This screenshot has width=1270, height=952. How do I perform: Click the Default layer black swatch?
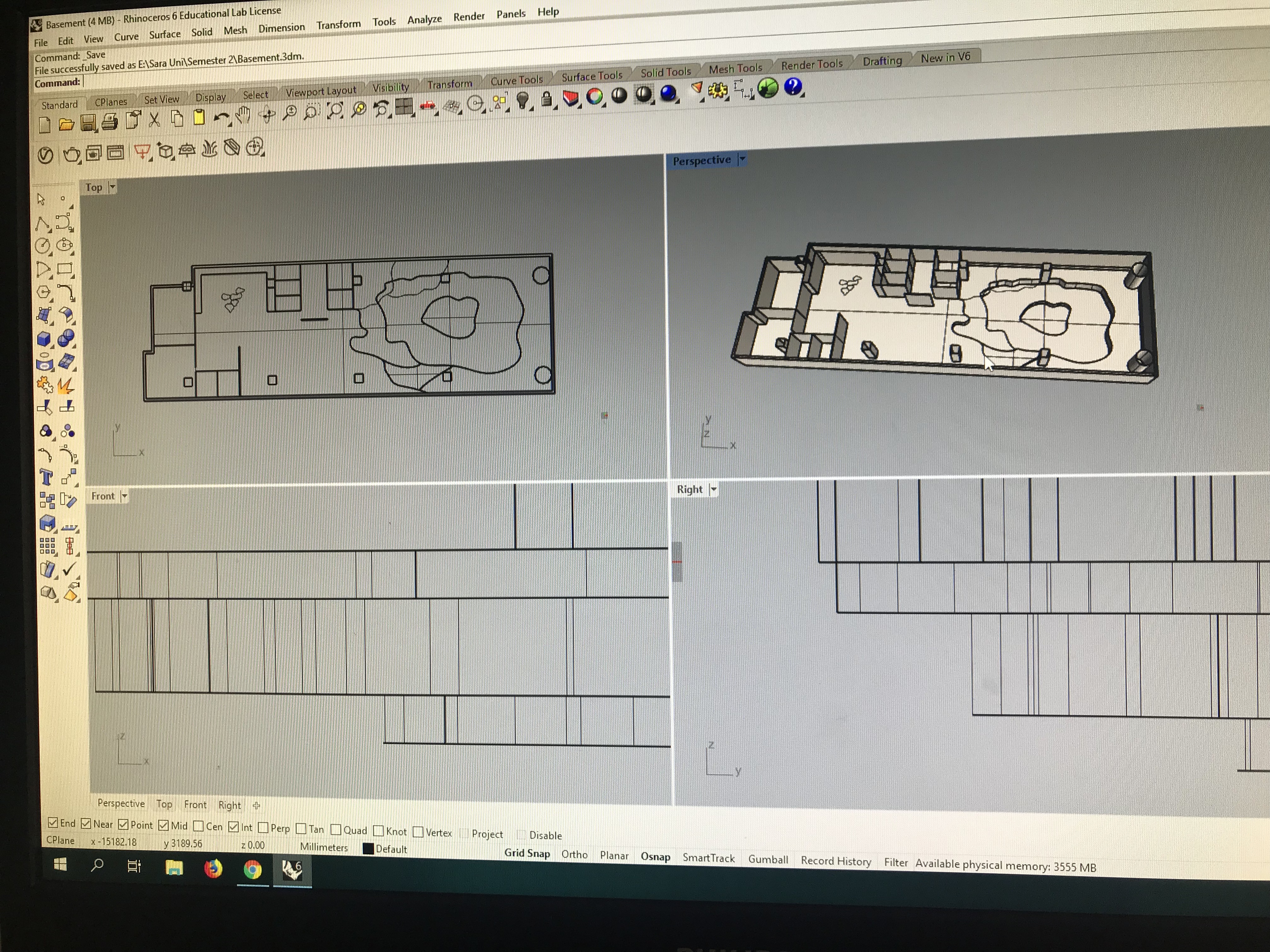[x=369, y=848]
